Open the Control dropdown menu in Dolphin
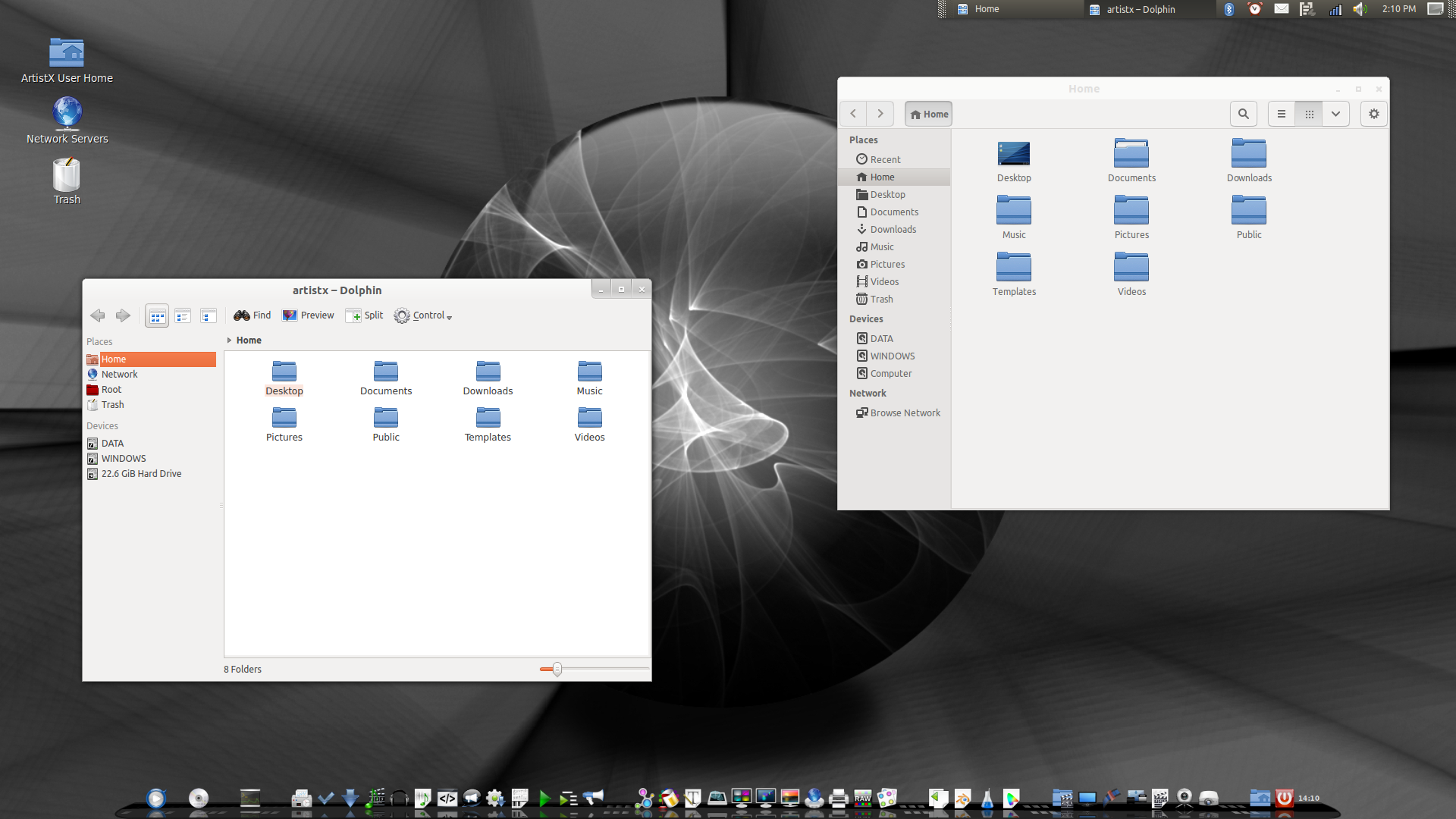The height and width of the screenshot is (819, 1456). click(423, 315)
